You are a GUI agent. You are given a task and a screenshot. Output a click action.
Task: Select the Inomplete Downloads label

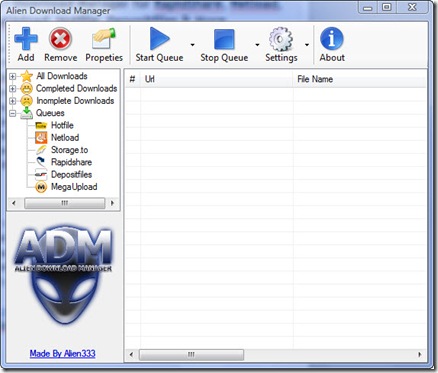click(x=75, y=101)
